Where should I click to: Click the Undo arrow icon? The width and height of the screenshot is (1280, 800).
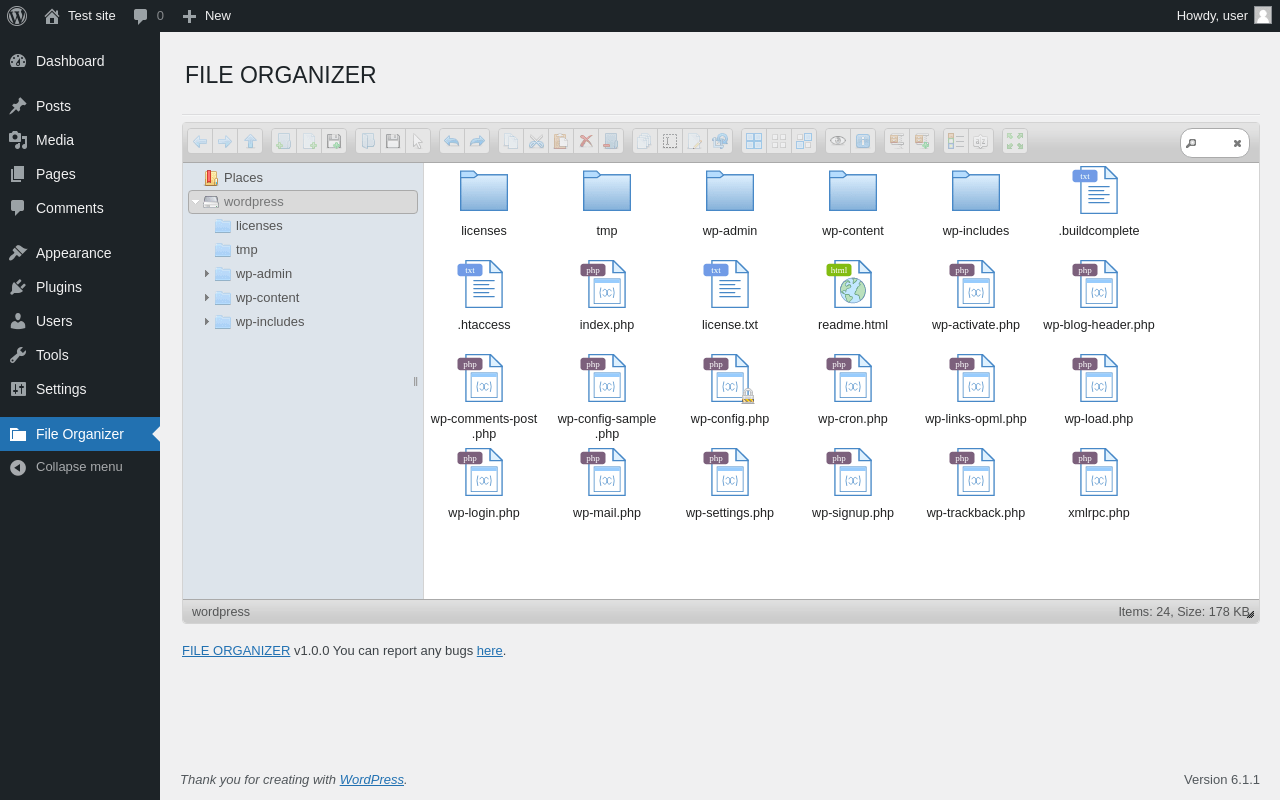(x=452, y=141)
